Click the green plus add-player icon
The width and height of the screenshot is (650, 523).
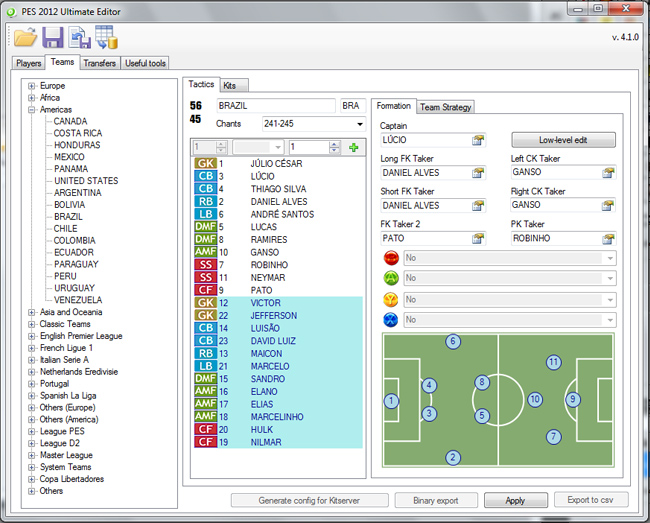354,148
